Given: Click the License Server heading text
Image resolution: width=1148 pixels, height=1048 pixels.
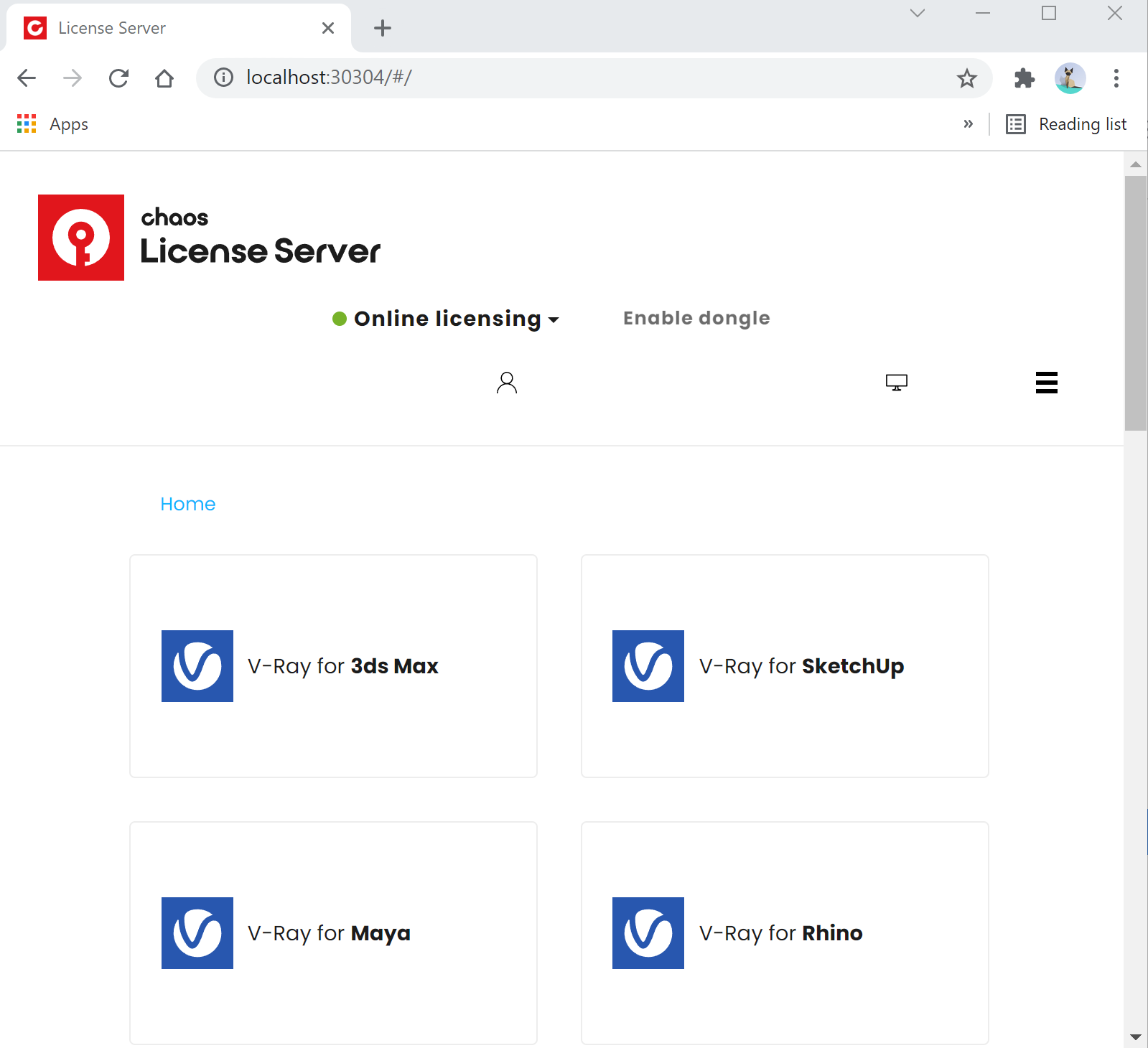Looking at the screenshot, I should pos(260,251).
